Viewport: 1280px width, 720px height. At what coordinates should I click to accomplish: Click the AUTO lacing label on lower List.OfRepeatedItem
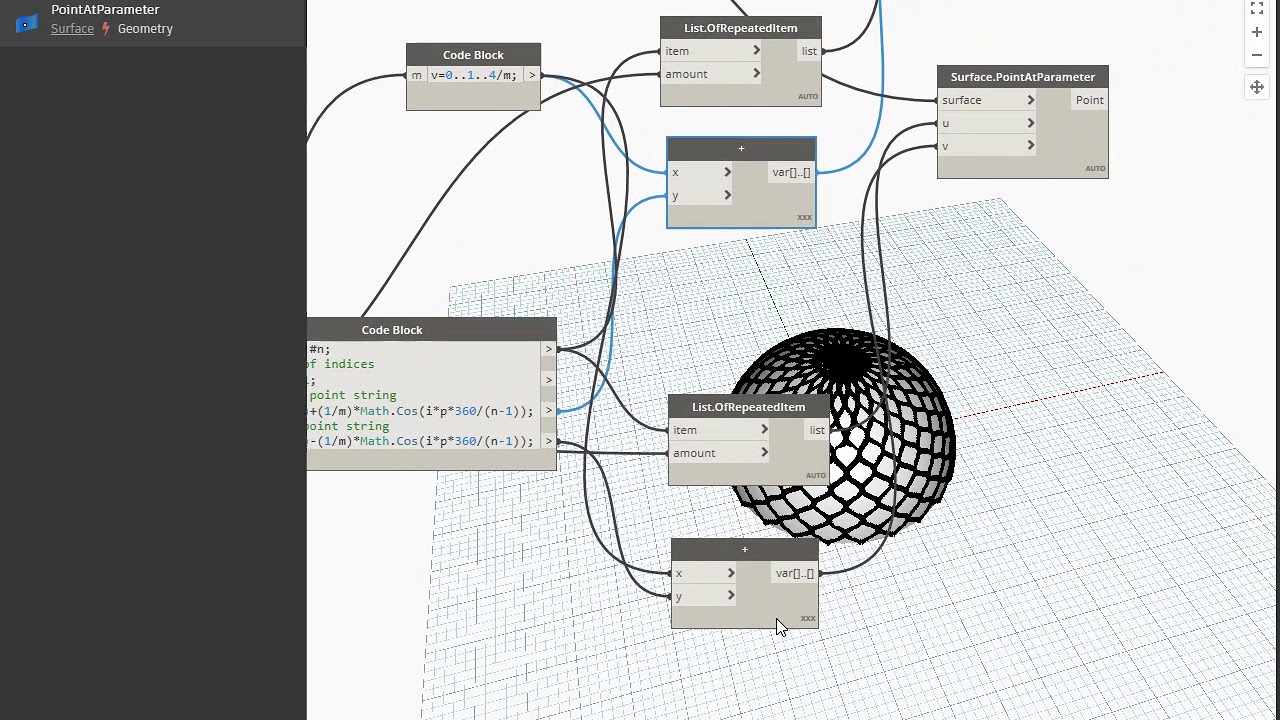pos(816,476)
